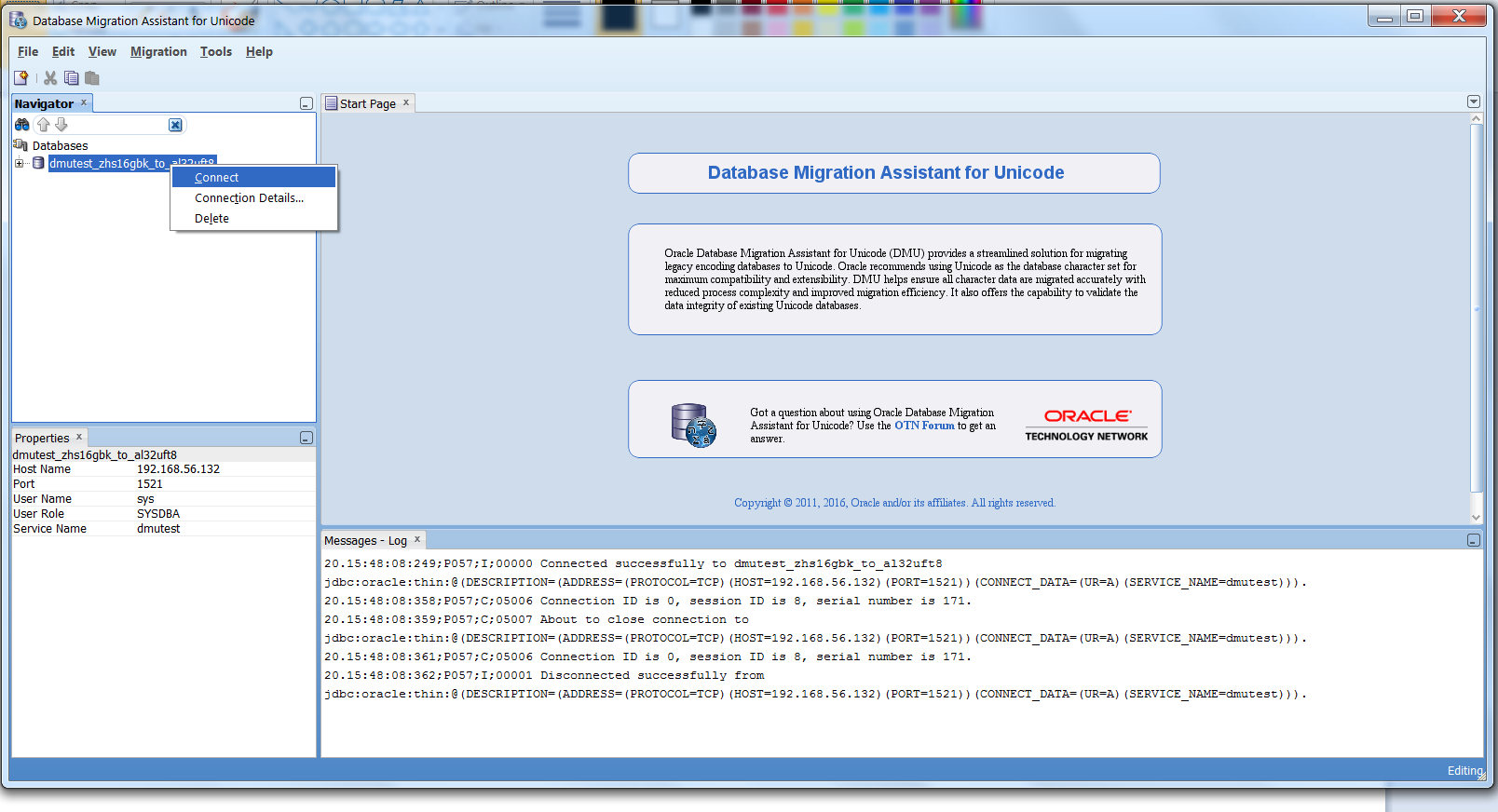Open the Edit menu

click(x=63, y=52)
